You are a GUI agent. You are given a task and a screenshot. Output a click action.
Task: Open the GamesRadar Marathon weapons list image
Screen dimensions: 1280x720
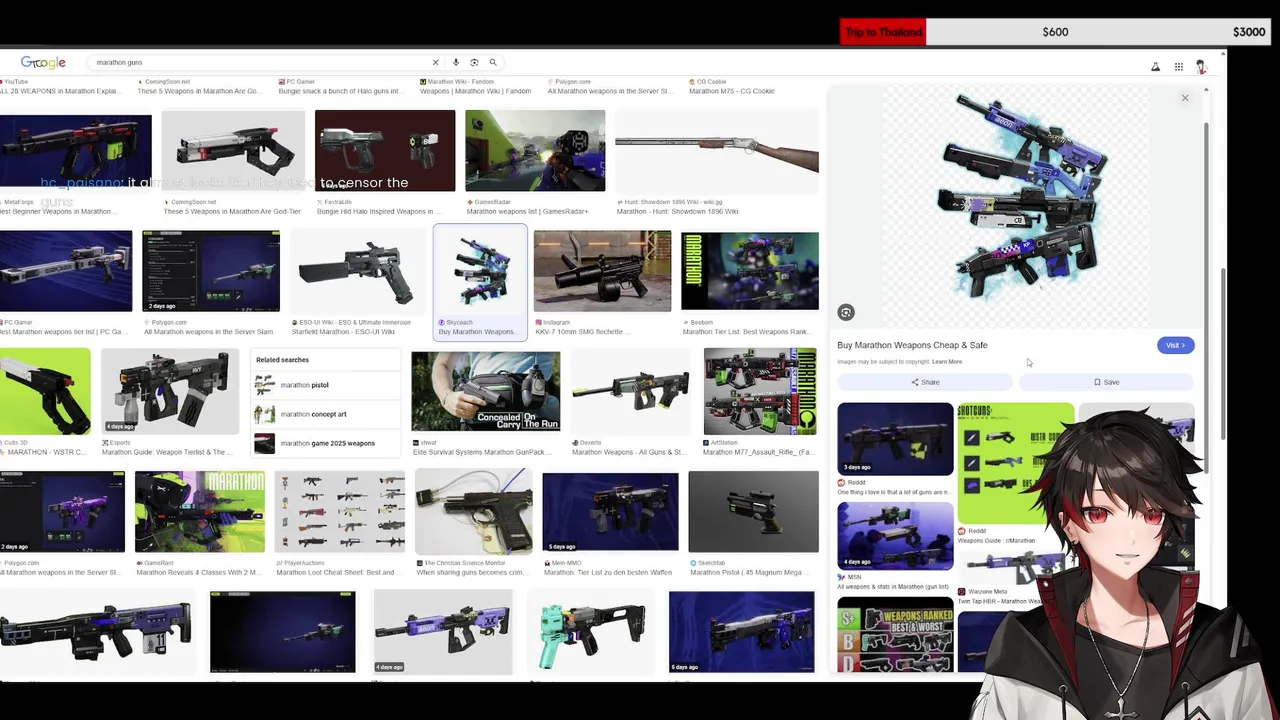[x=535, y=150]
